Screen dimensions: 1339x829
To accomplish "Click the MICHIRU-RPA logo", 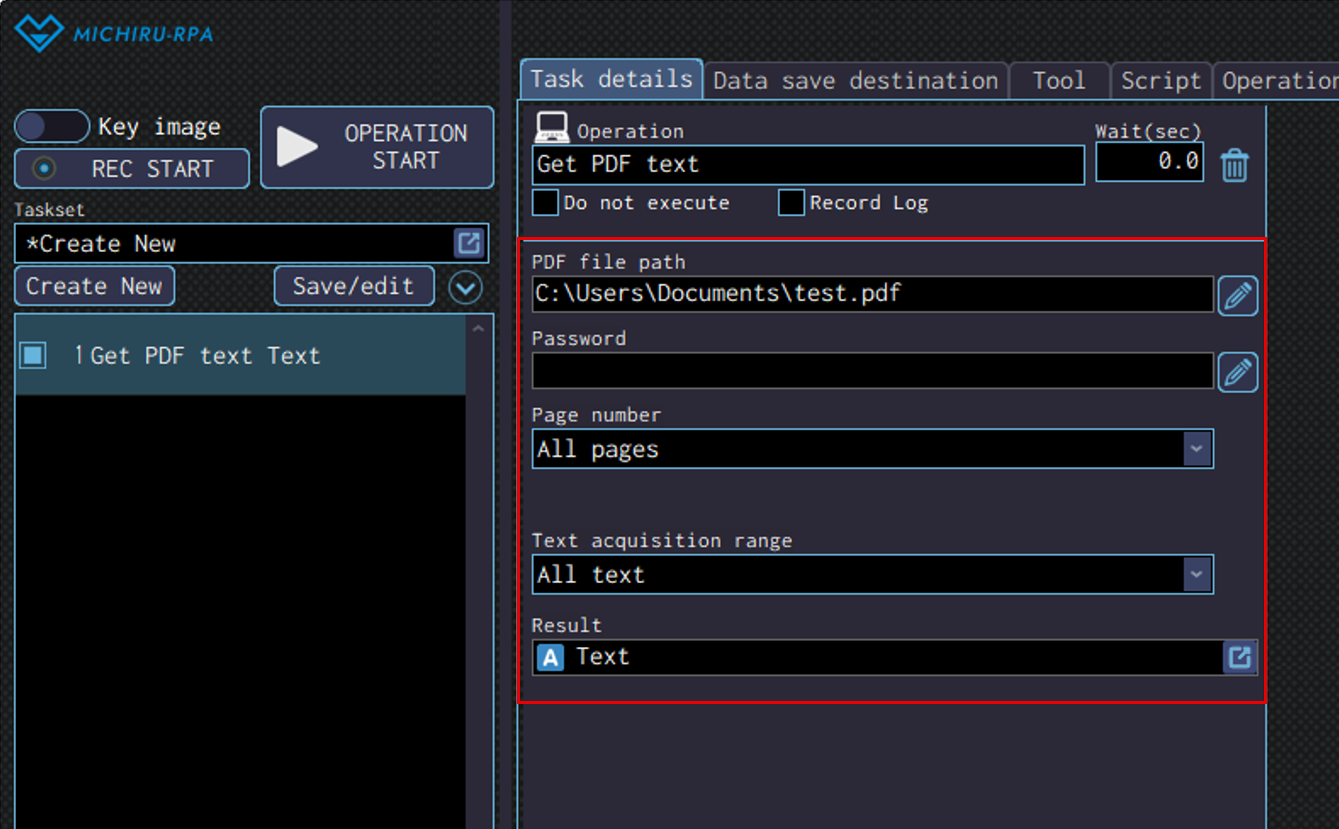I will 113,34.
